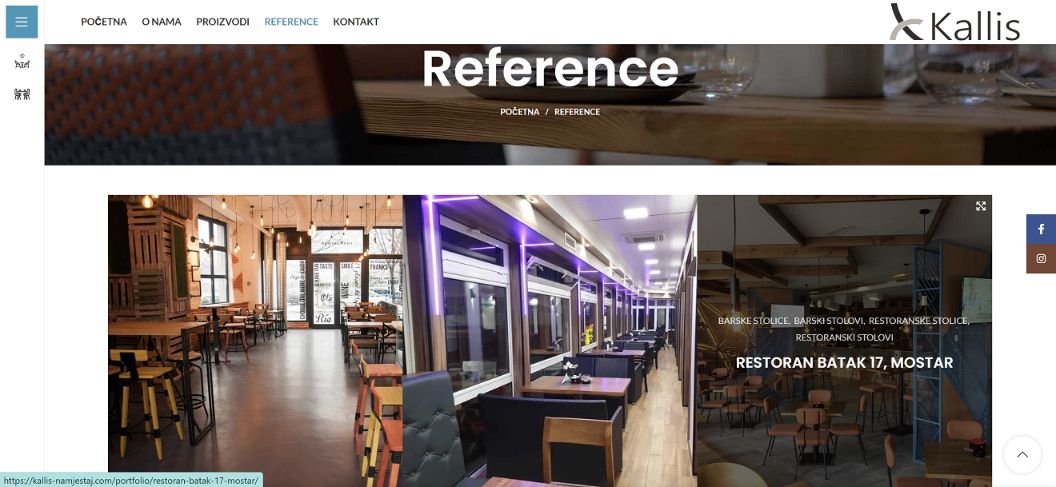Open the blue hamburger menu
Image resolution: width=1056 pixels, height=487 pixels.
pos(22,22)
